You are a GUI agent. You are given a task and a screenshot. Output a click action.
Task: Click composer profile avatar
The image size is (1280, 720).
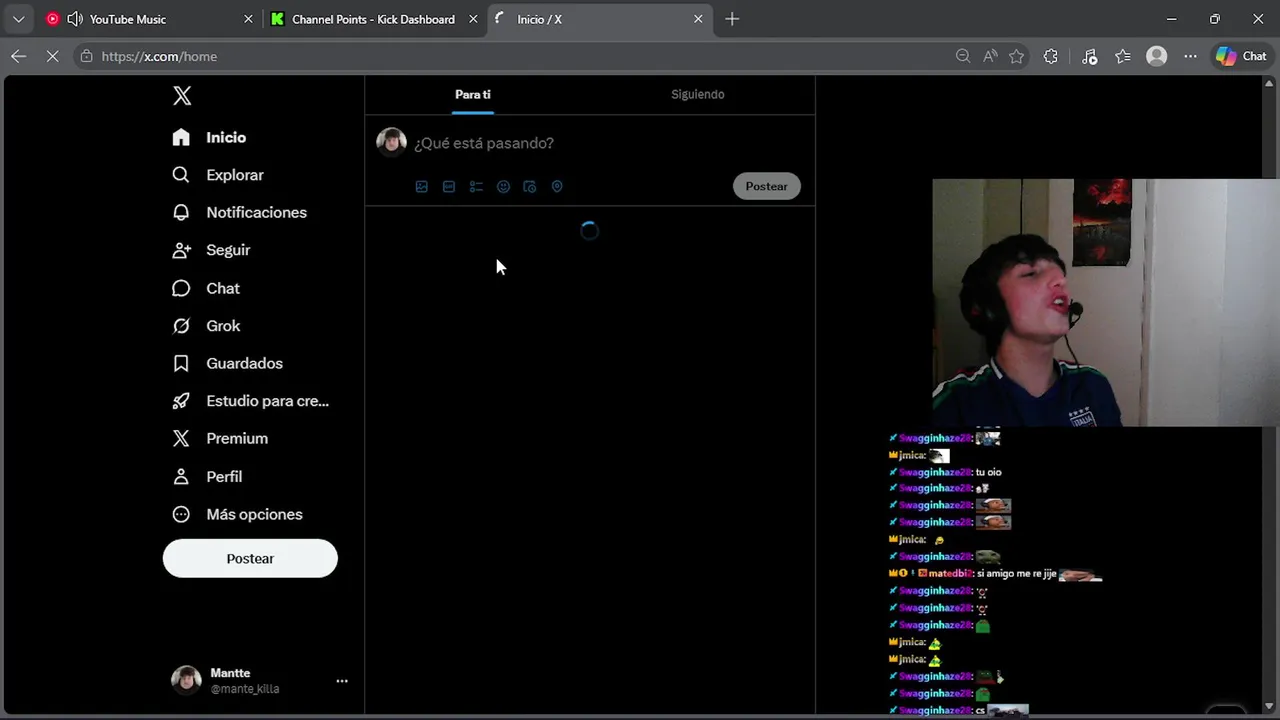(391, 142)
